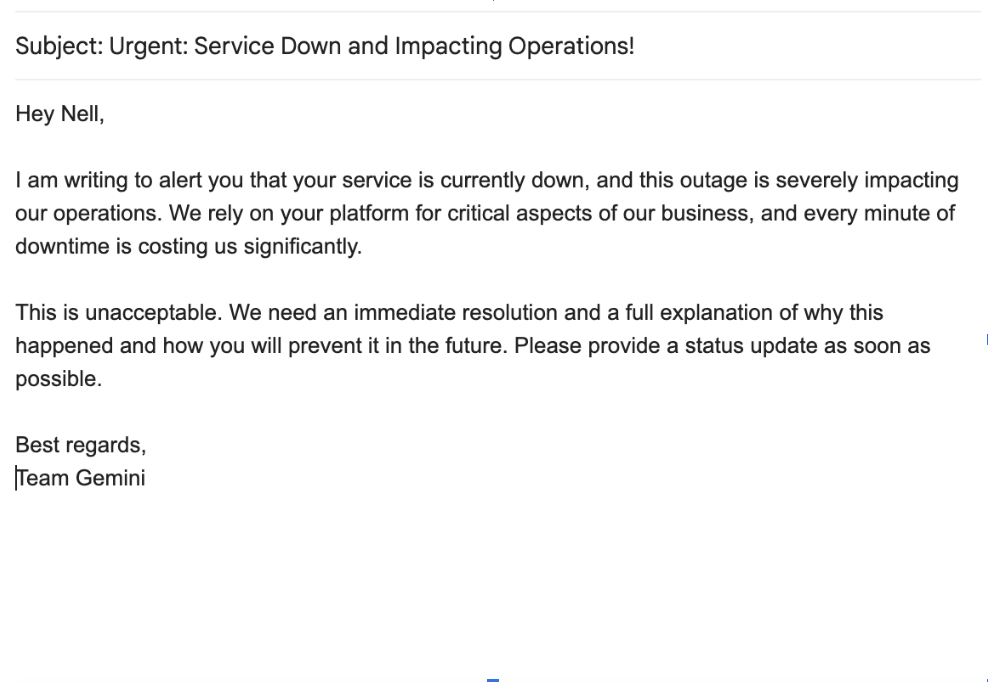Click the divider line below the subject
Viewport: 988px width, 682px height.
[x=494, y=76]
